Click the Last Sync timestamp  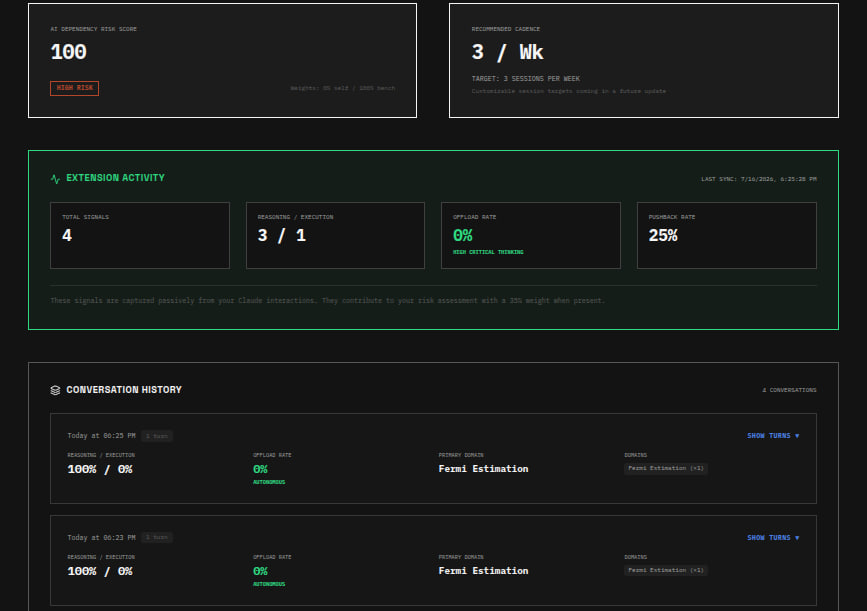point(759,179)
